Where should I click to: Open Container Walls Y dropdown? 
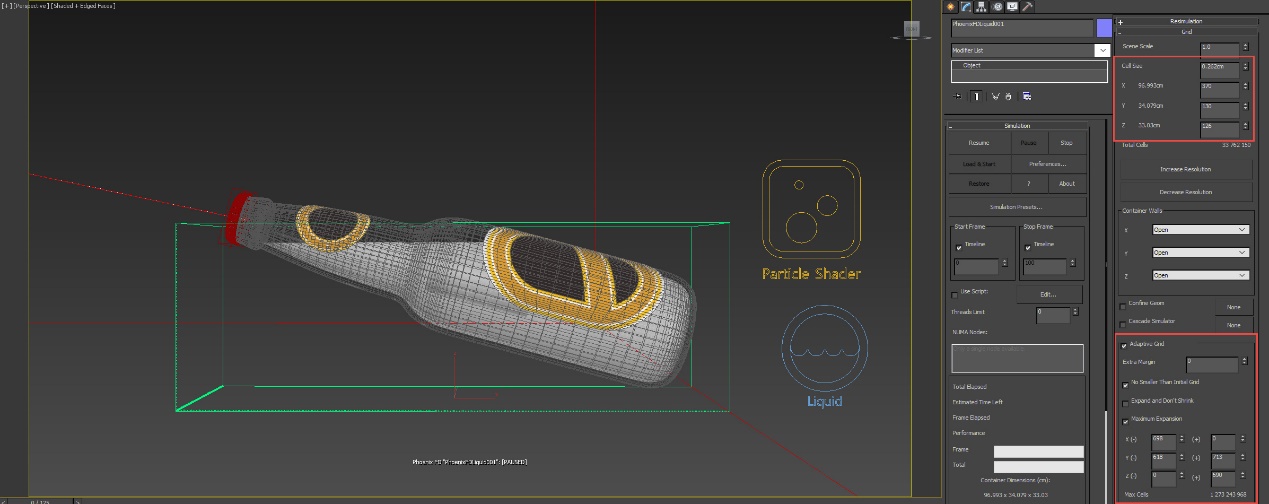click(x=1200, y=253)
